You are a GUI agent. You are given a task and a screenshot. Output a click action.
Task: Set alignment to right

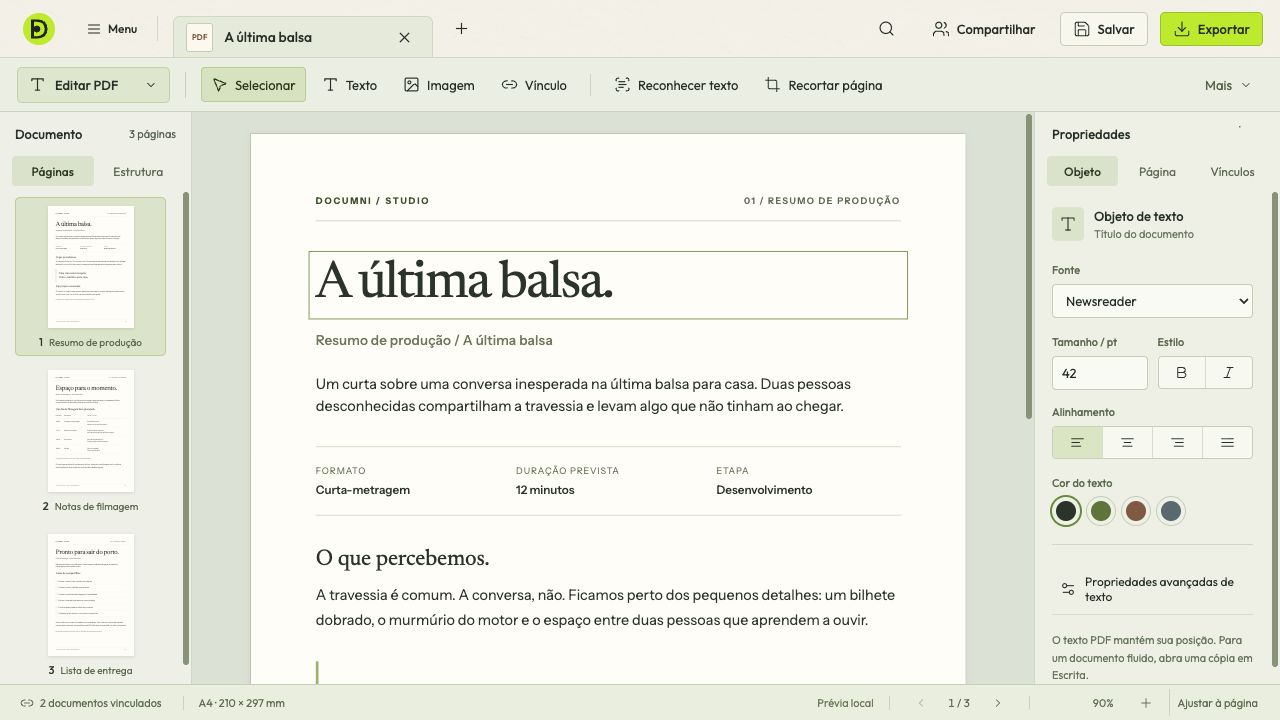click(x=1177, y=443)
